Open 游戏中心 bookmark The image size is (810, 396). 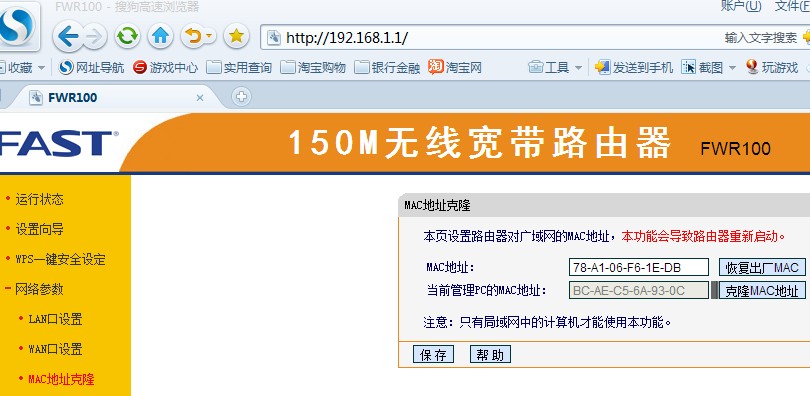pyautogui.click(x=165, y=68)
